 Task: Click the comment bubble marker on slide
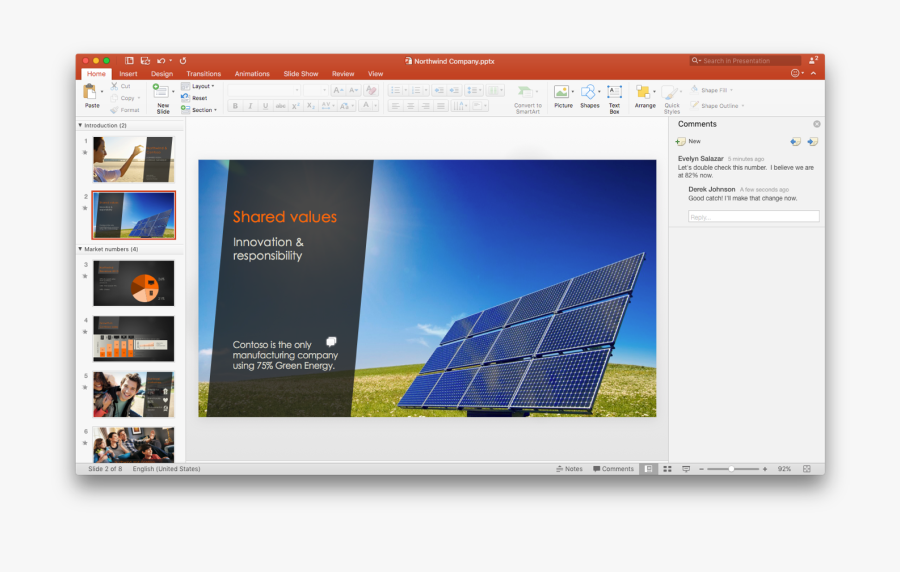click(331, 341)
